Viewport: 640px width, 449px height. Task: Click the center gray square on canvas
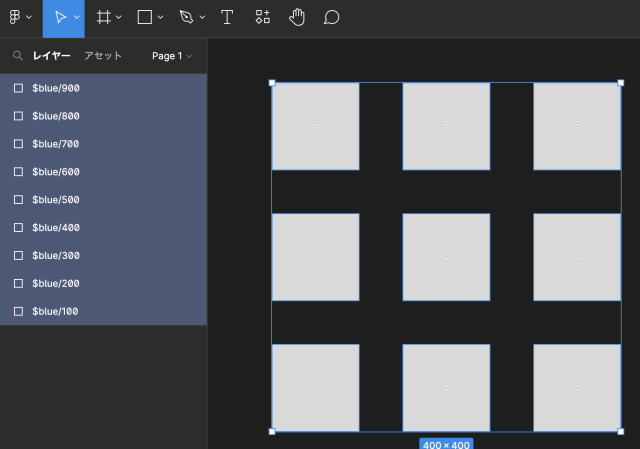click(447, 257)
